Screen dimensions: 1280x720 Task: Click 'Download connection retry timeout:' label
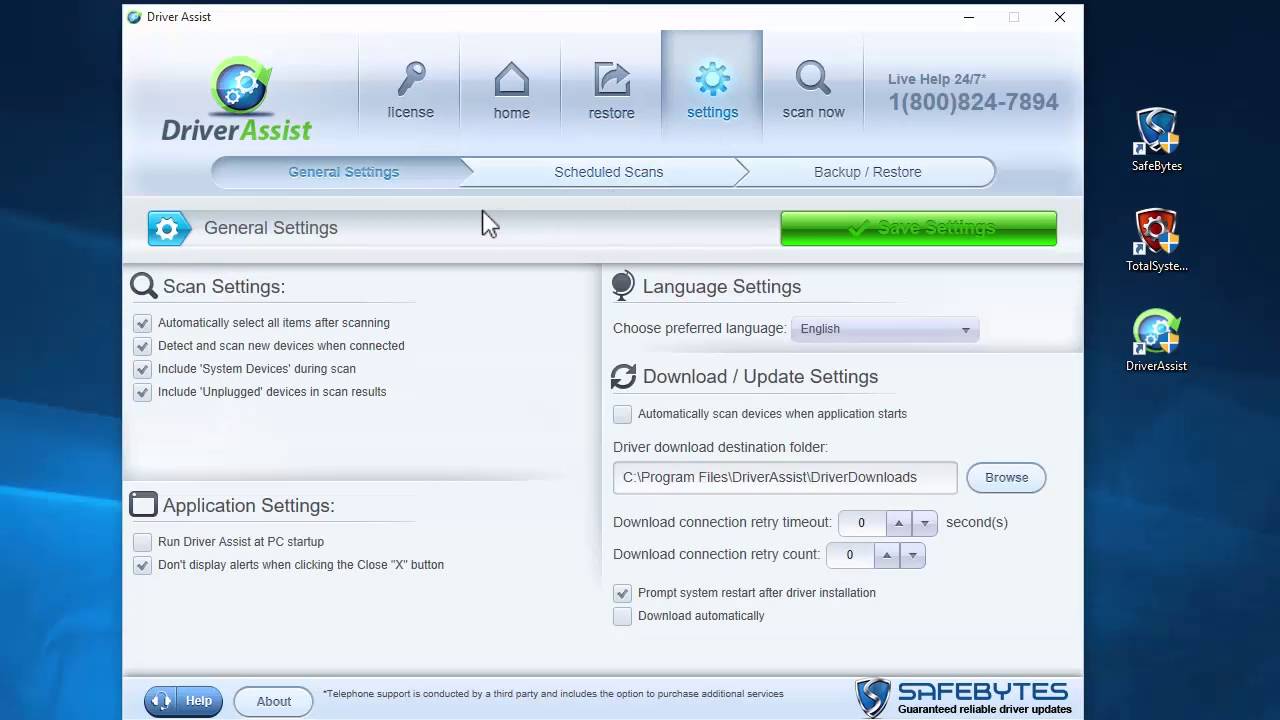coord(722,522)
